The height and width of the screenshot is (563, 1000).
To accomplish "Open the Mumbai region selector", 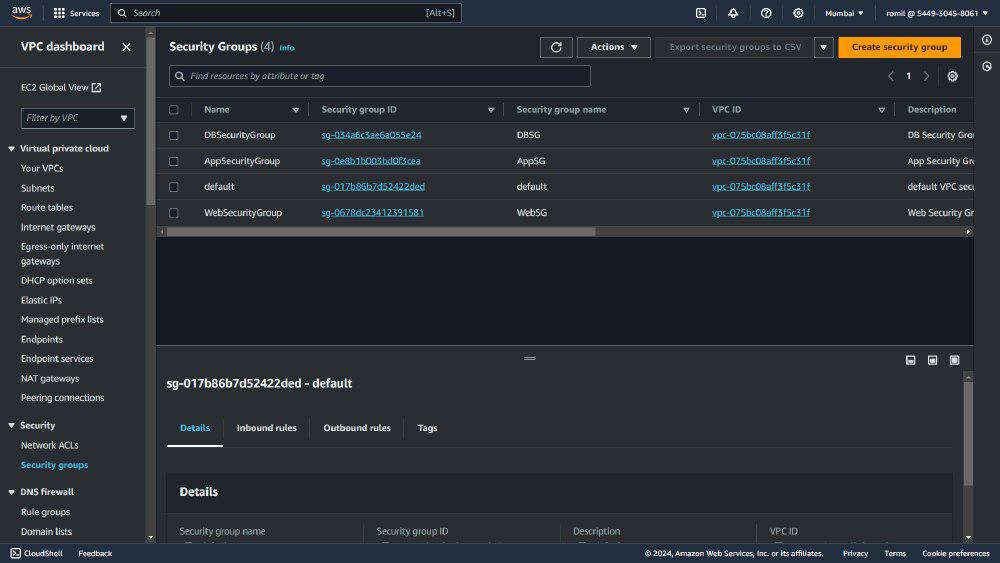I will pos(844,13).
